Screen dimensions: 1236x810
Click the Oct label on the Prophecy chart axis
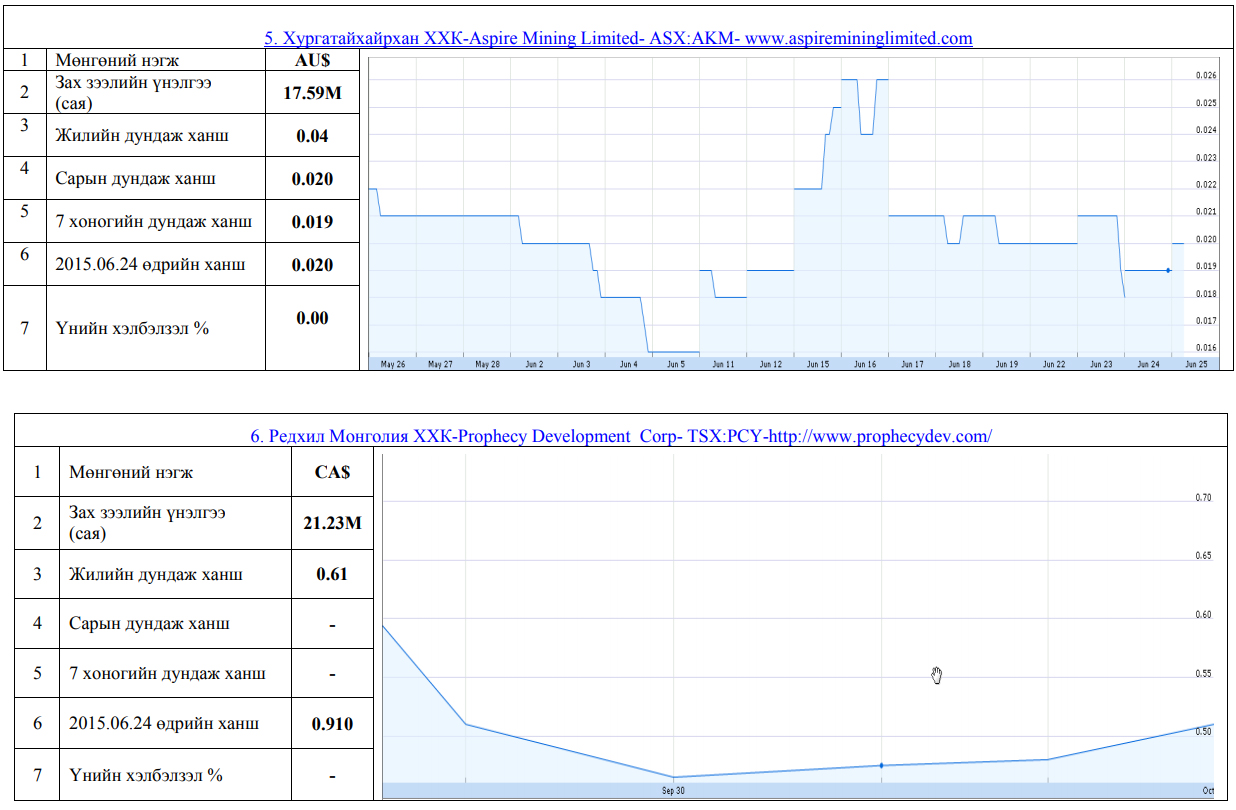(1207, 791)
